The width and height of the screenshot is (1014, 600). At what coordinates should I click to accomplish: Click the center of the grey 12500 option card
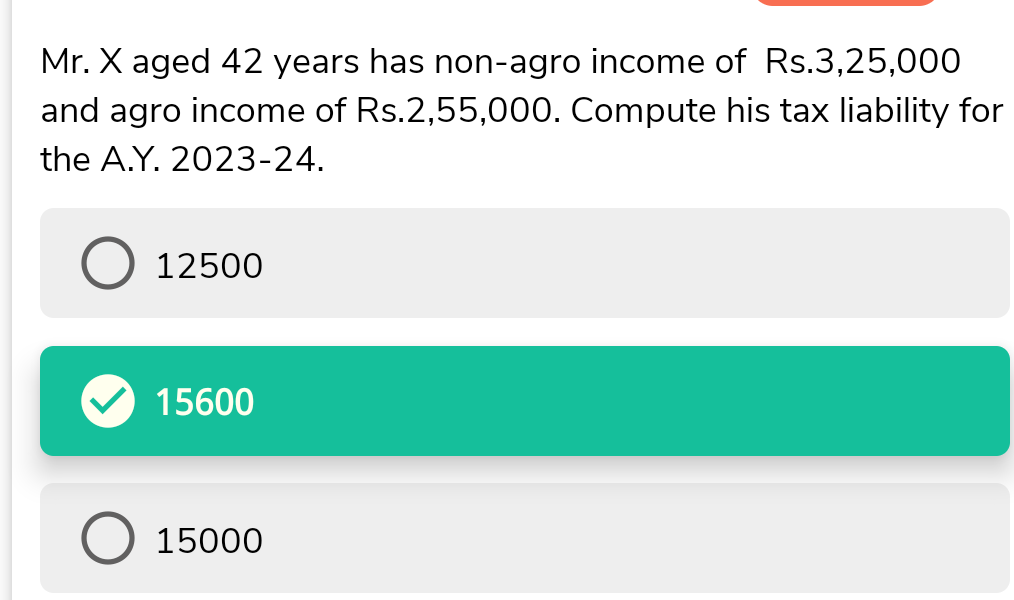525,264
